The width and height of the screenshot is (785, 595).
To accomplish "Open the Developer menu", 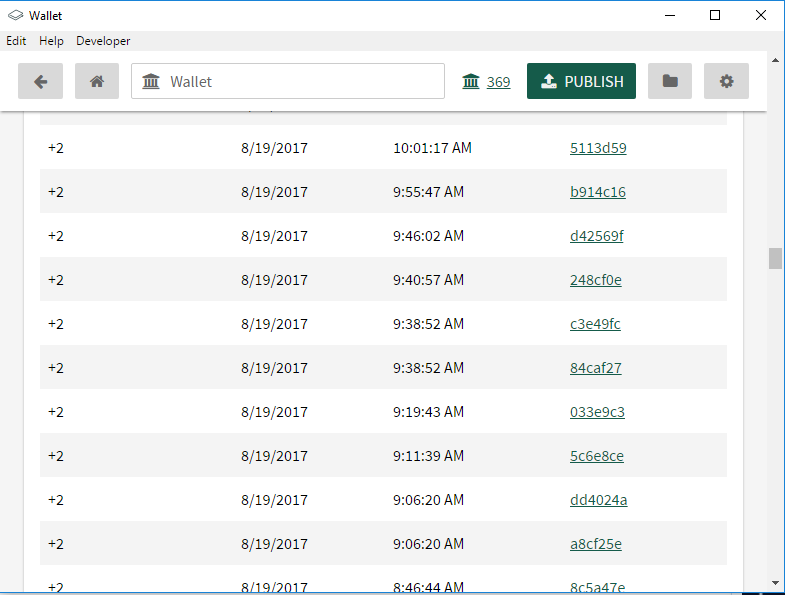I will [x=103, y=41].
